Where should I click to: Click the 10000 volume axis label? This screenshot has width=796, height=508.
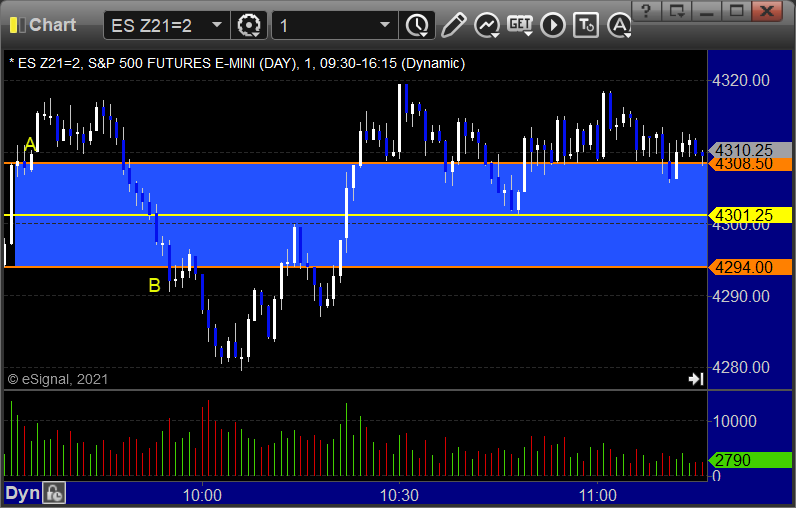tap(735, 421)
